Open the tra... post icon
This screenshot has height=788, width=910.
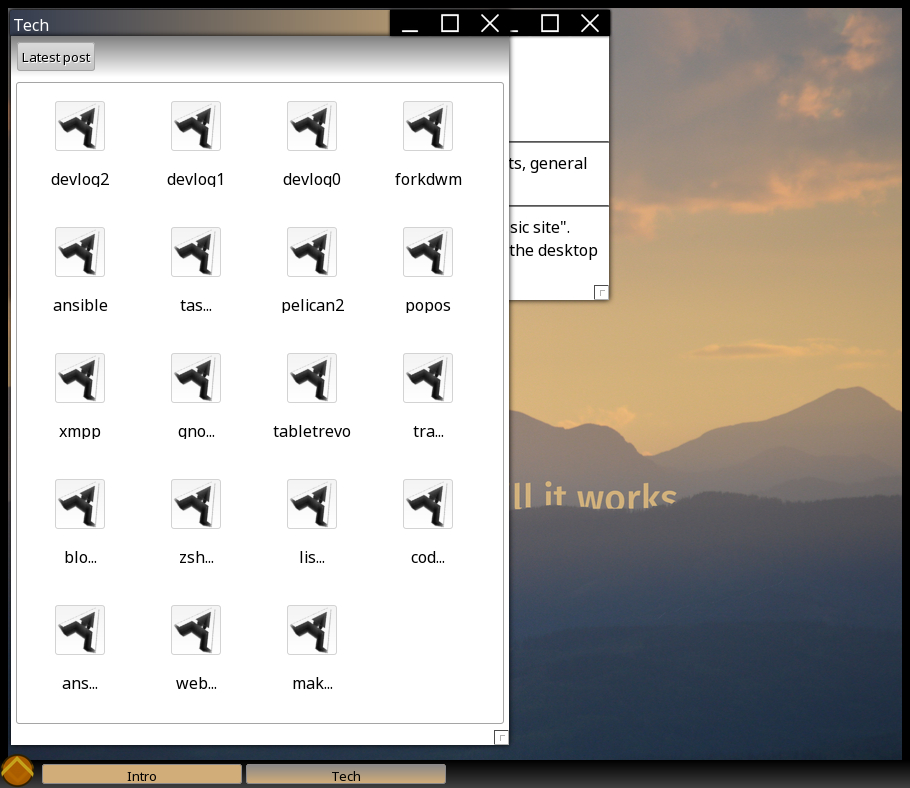tap(428, 378)
